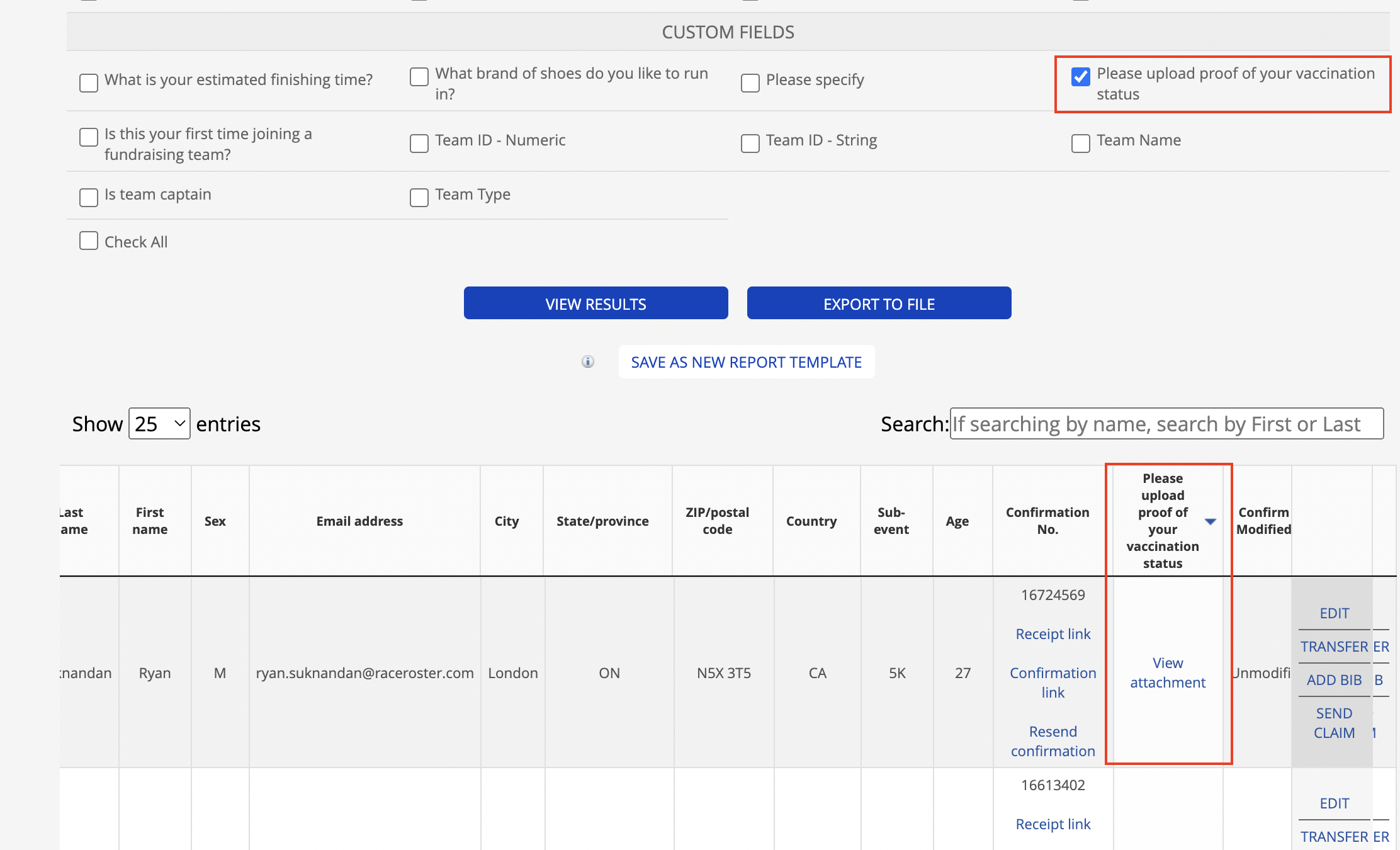Focus the Search input field
Viewport: 1400px width, 850px height.
point(1166,424)
